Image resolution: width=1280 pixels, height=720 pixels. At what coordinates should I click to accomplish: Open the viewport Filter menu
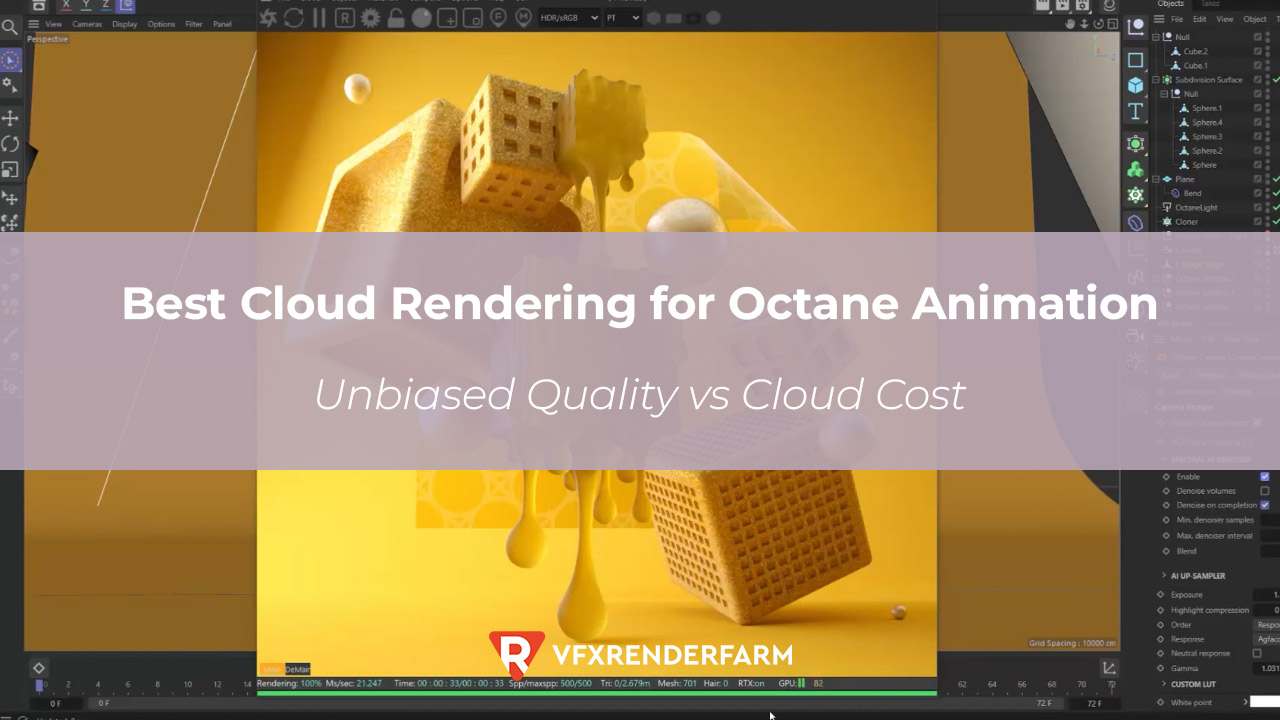pos(194,24)
